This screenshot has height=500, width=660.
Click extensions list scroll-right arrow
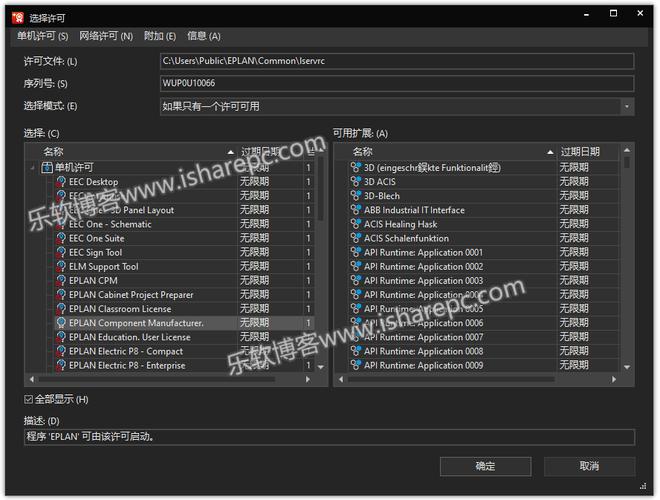coord(614,379)
